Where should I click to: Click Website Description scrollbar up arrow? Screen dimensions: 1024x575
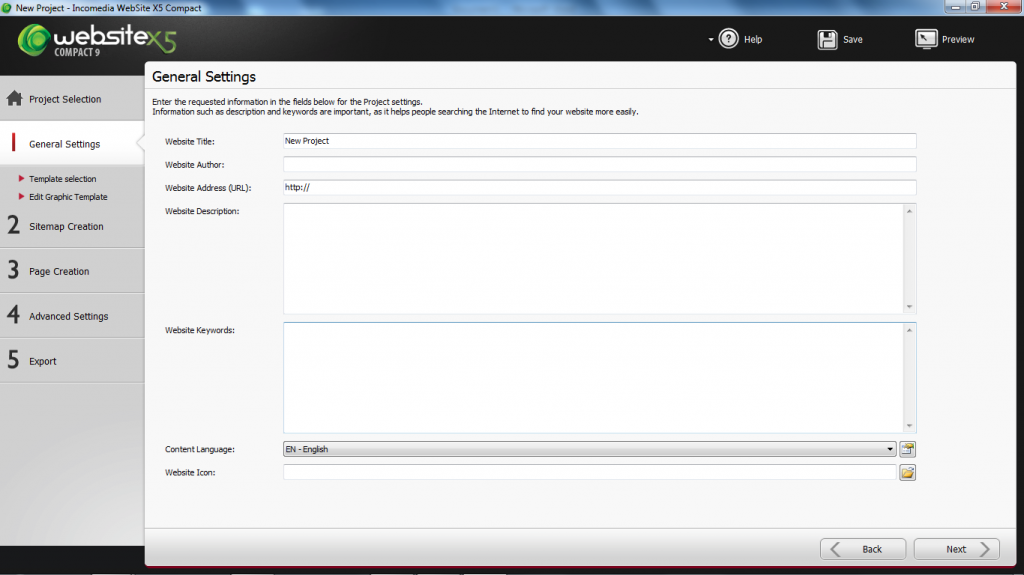[x=909, y=211]
